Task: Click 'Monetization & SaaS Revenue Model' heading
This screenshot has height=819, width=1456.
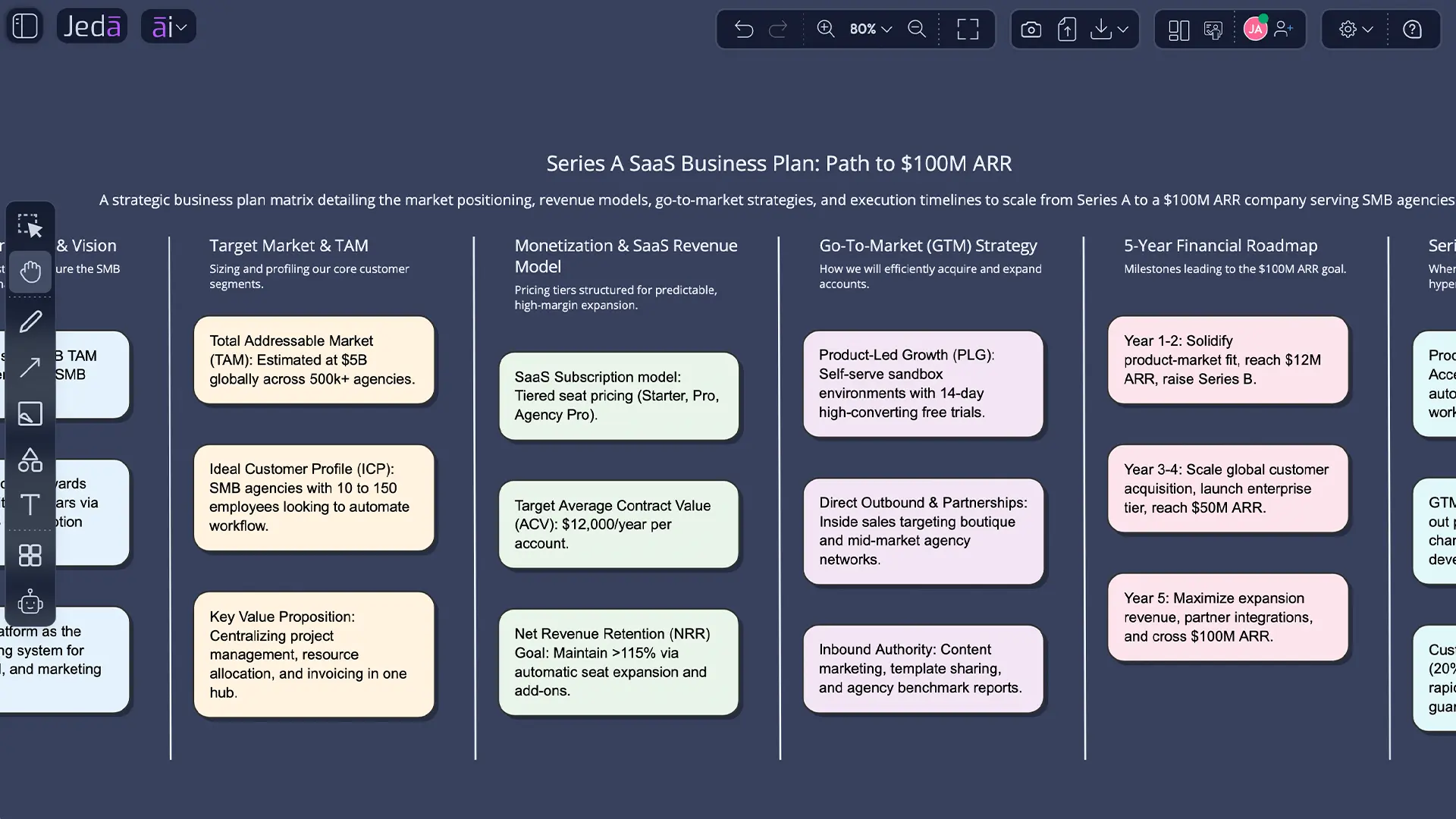Action: point(626,256)
